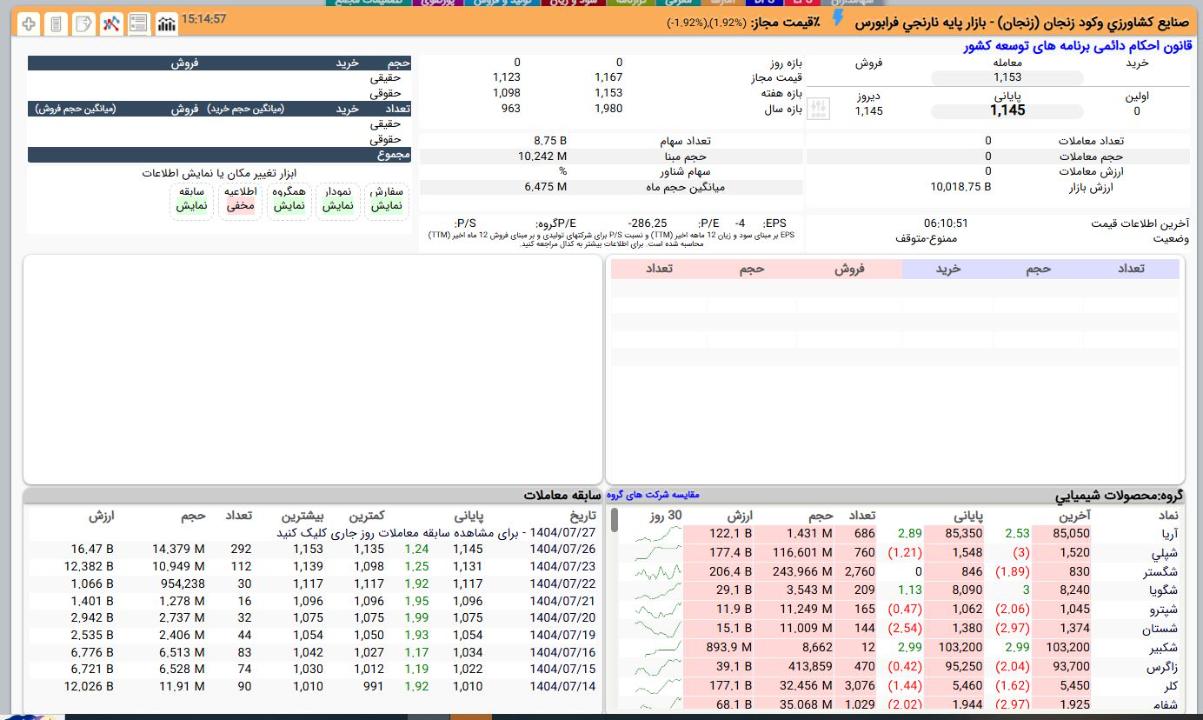Click the list view icon in toolbar

tap(139, 22)
